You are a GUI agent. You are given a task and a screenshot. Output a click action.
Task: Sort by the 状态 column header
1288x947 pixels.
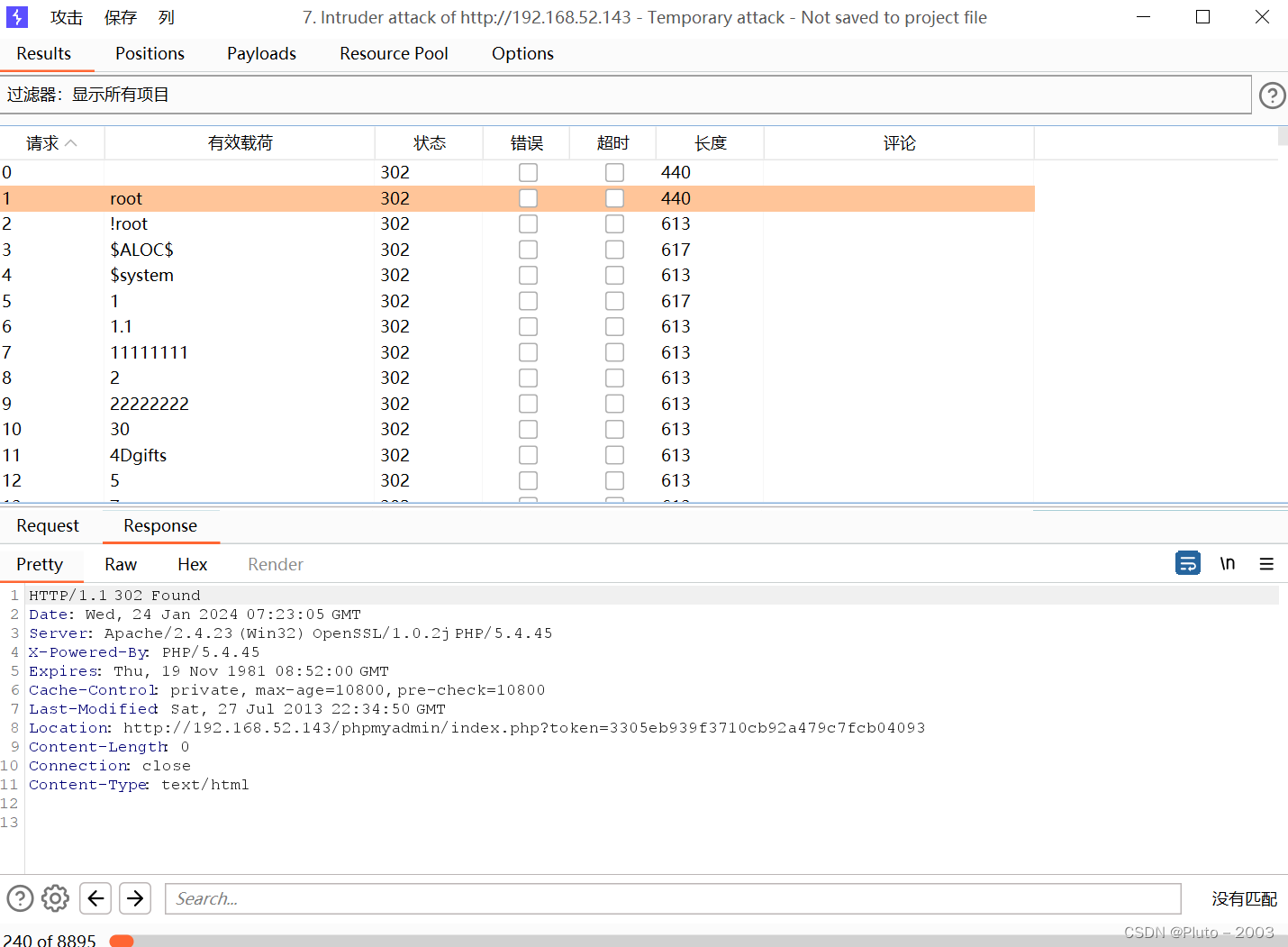430,143
